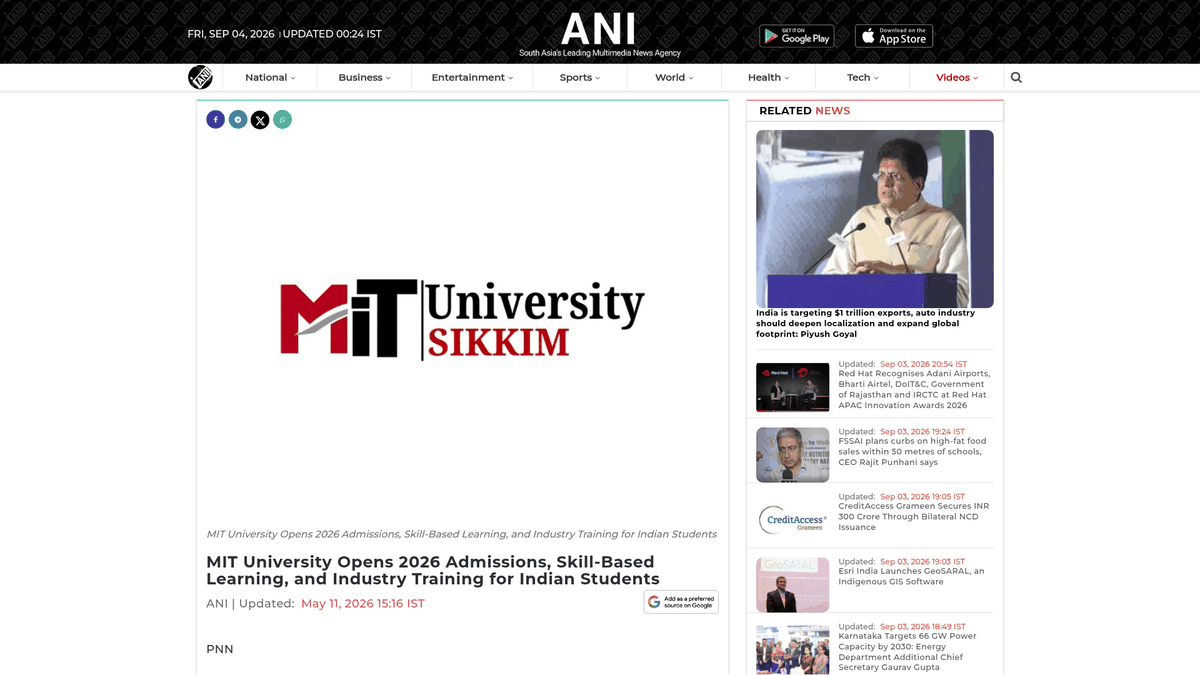Viewport: 1200px width, 675px height.
Task: Expand the Sports menu
Action: pyautogui.click(x=580, y=77)
